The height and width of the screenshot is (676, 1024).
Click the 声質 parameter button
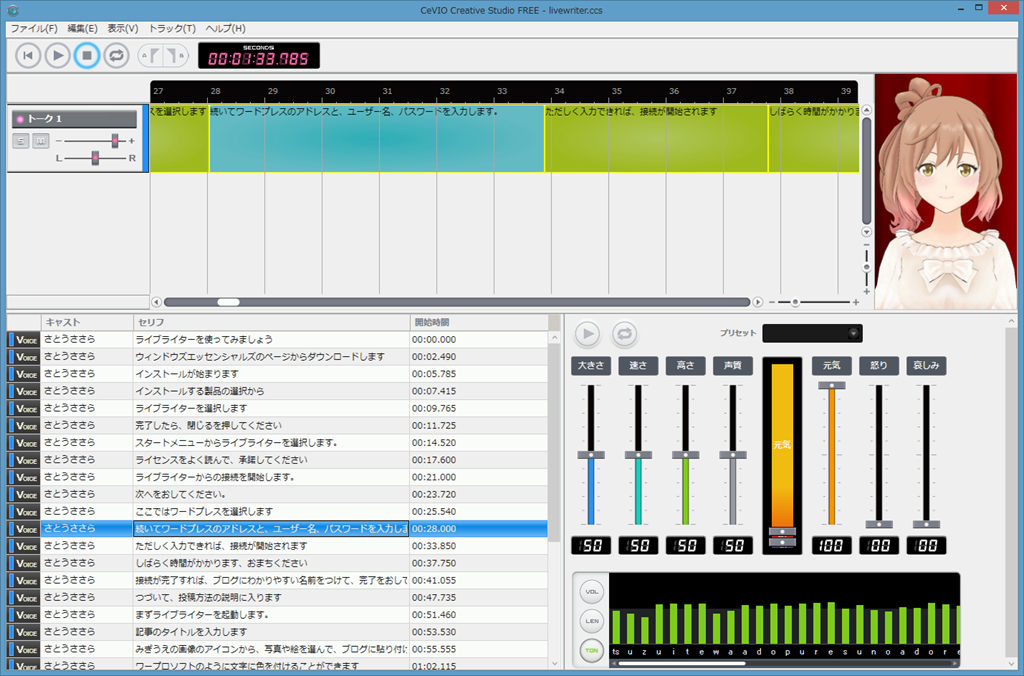pyautogui.click(x=733, y=366)
